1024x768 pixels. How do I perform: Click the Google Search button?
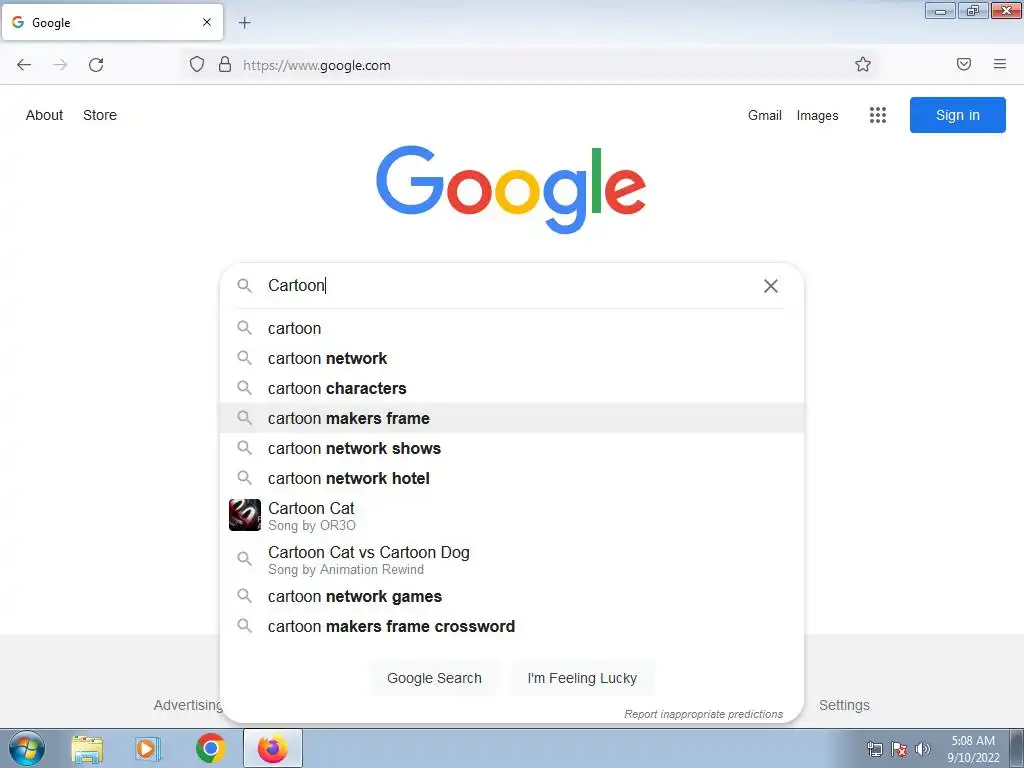pyautogui.click(x=434, y=678)
